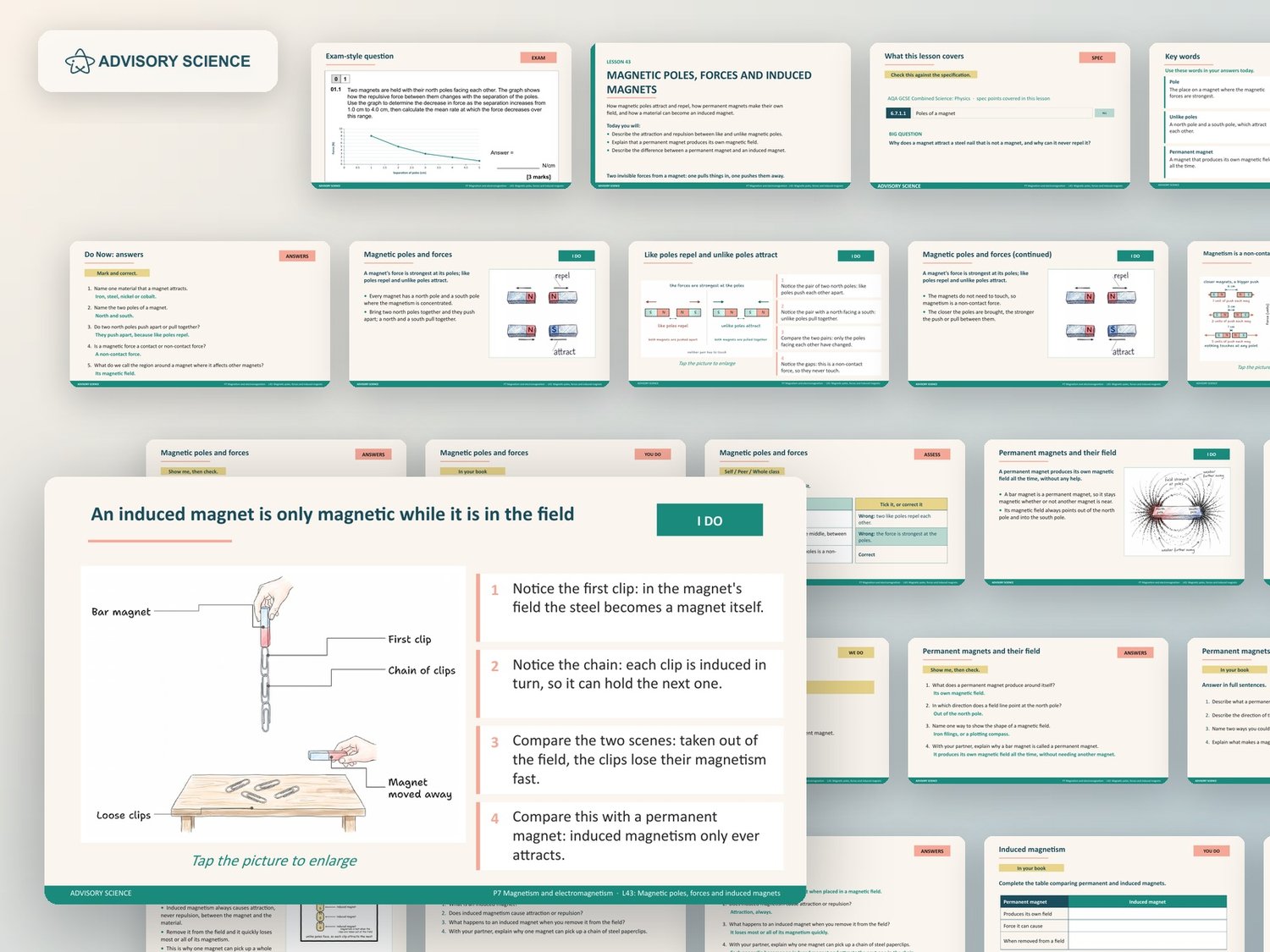Click the YOU DO badge on Magnetic poles slide
The image size is (1270, 952).
point(653,454)
